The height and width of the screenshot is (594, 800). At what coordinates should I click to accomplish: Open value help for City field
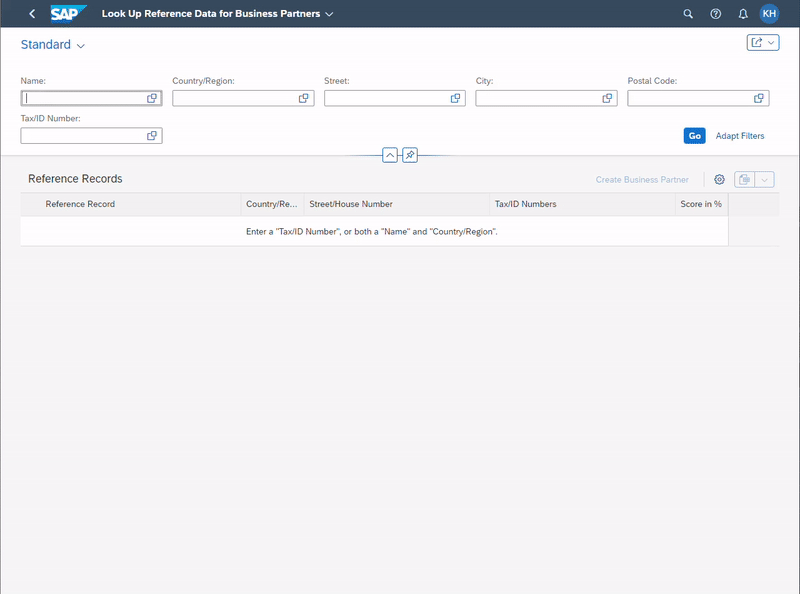(x=607, y=98)
